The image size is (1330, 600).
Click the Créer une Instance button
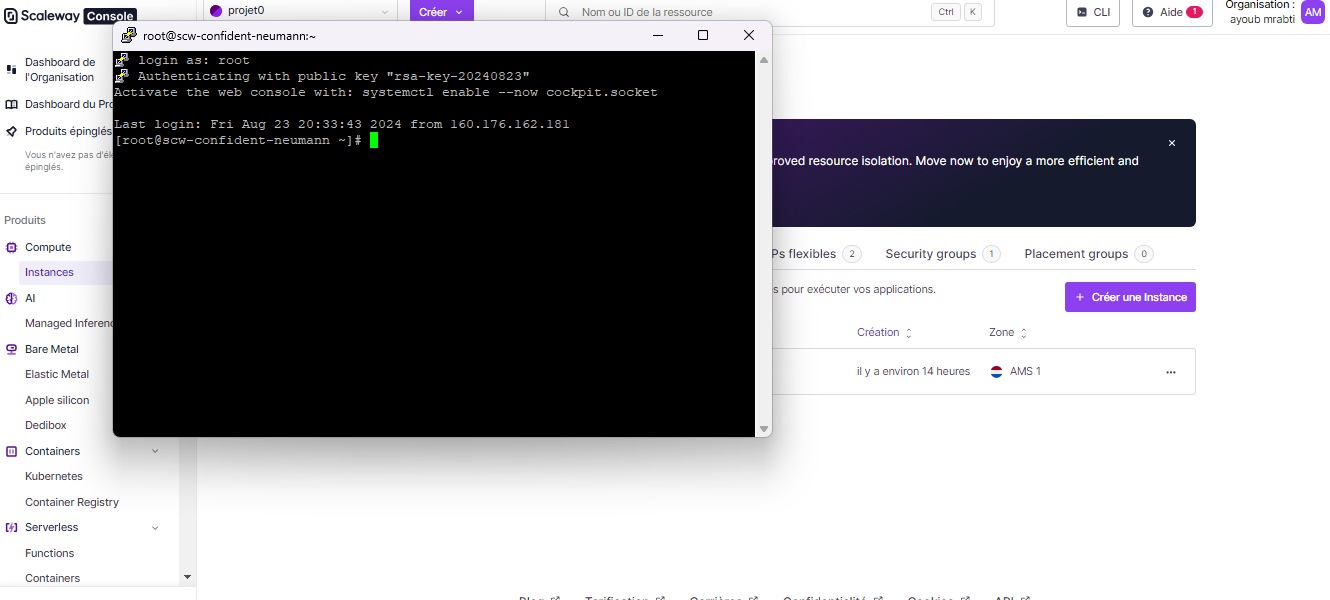1130,297
